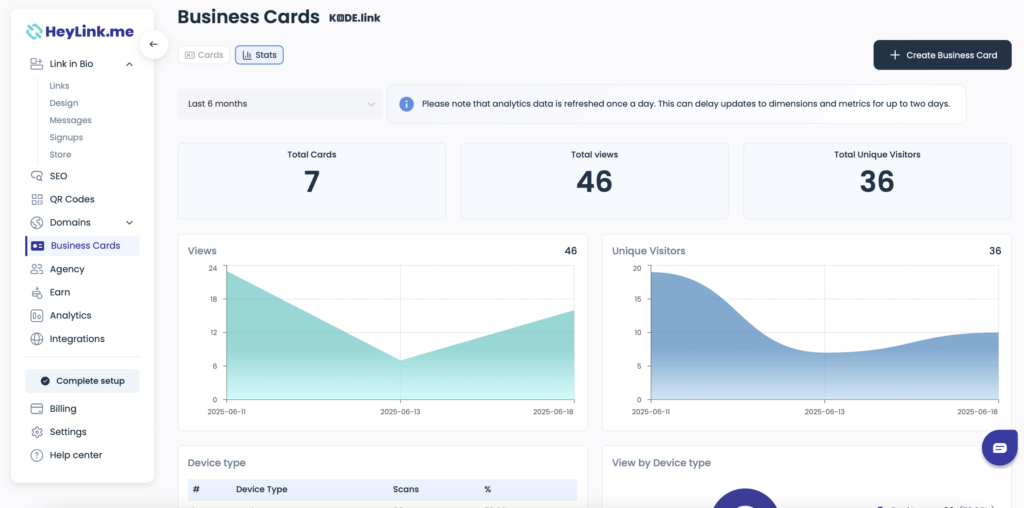Navigate to SEO page
1024x508 pixels.
tap(58, 176)
